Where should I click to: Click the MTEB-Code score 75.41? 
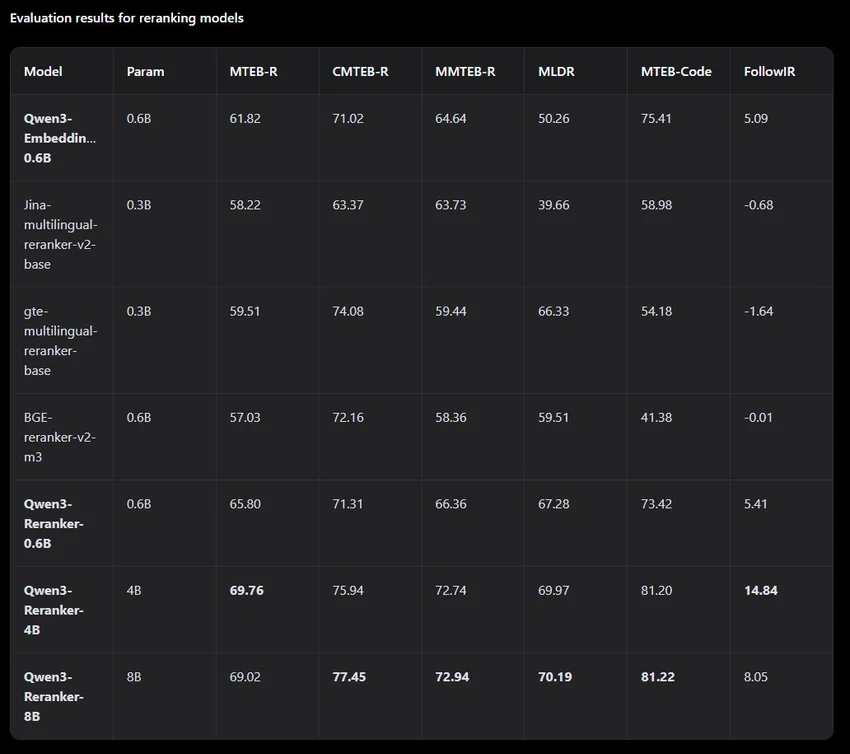pos(656,118)
